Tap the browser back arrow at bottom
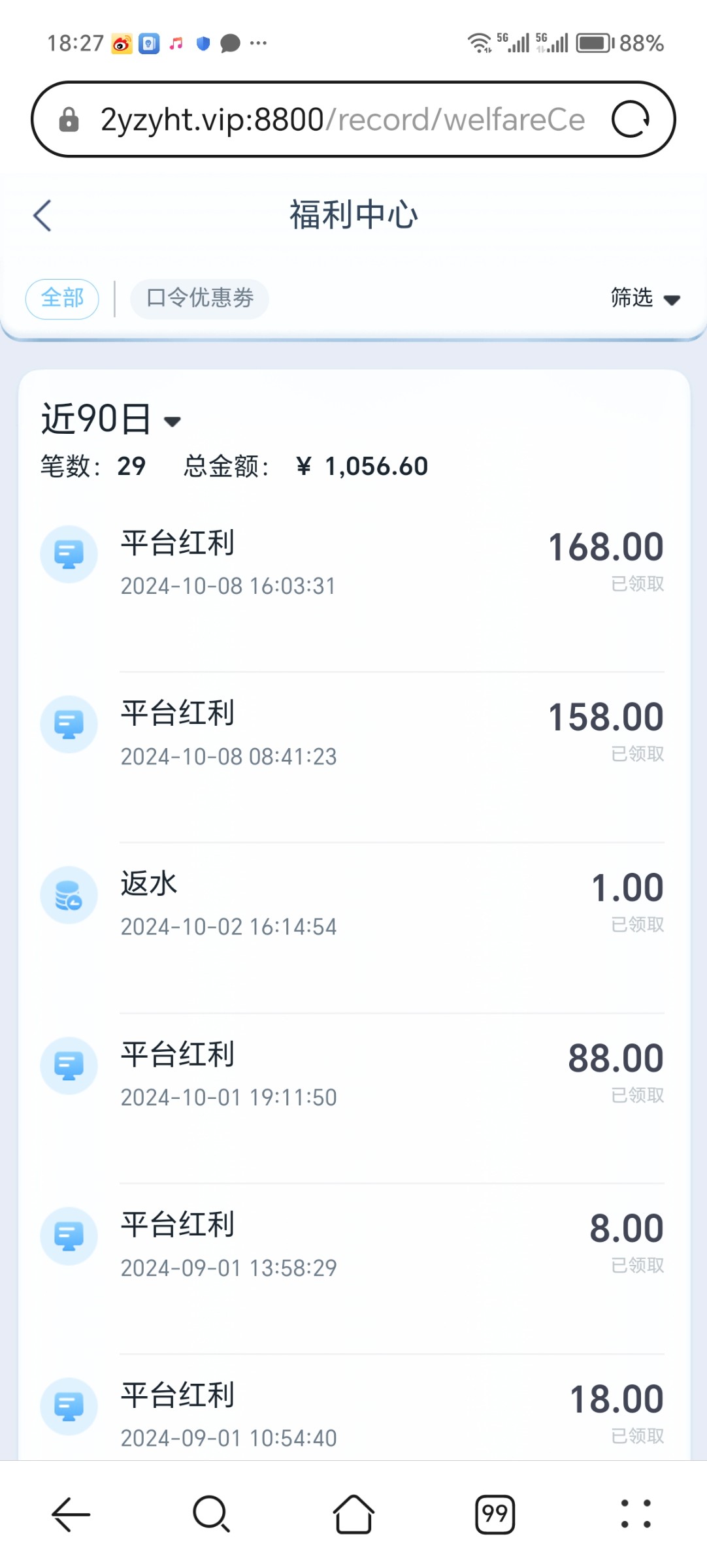Viewport: 707px width, 1568px height. (71, 1514)
